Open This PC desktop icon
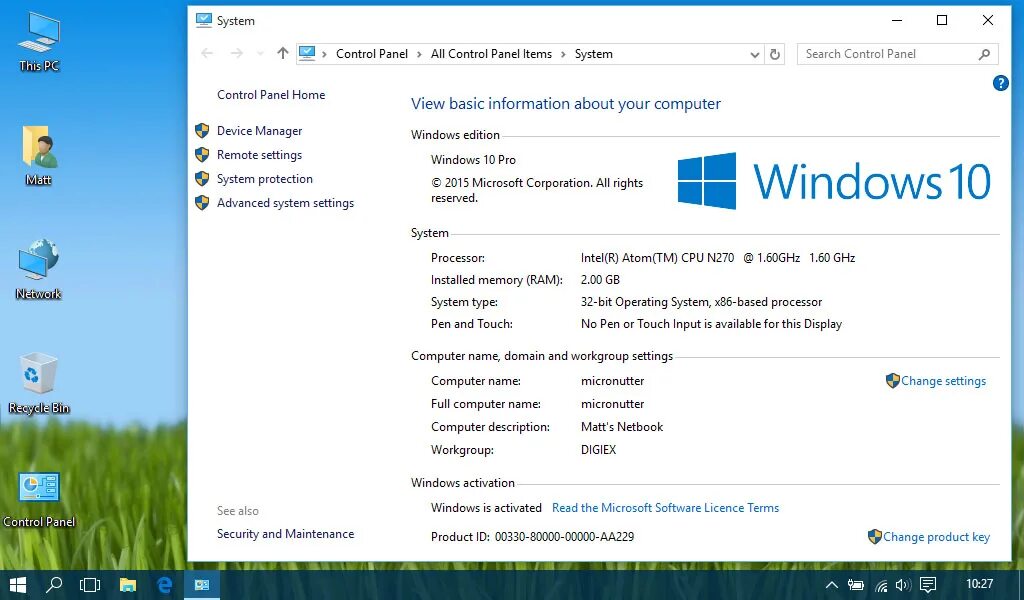 (x=39, y=41)
